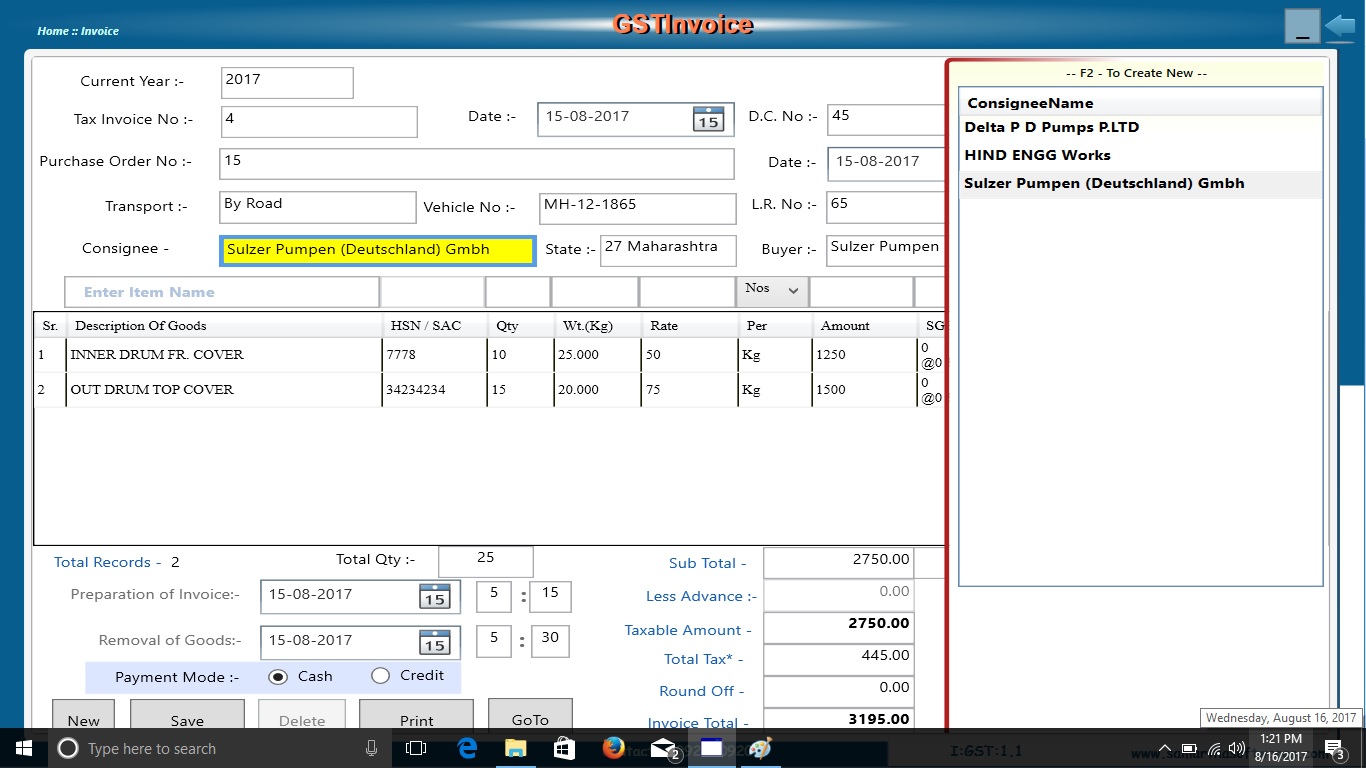Click the Windows taskbar search box
1366x768 pixels.
coord(218,748)
